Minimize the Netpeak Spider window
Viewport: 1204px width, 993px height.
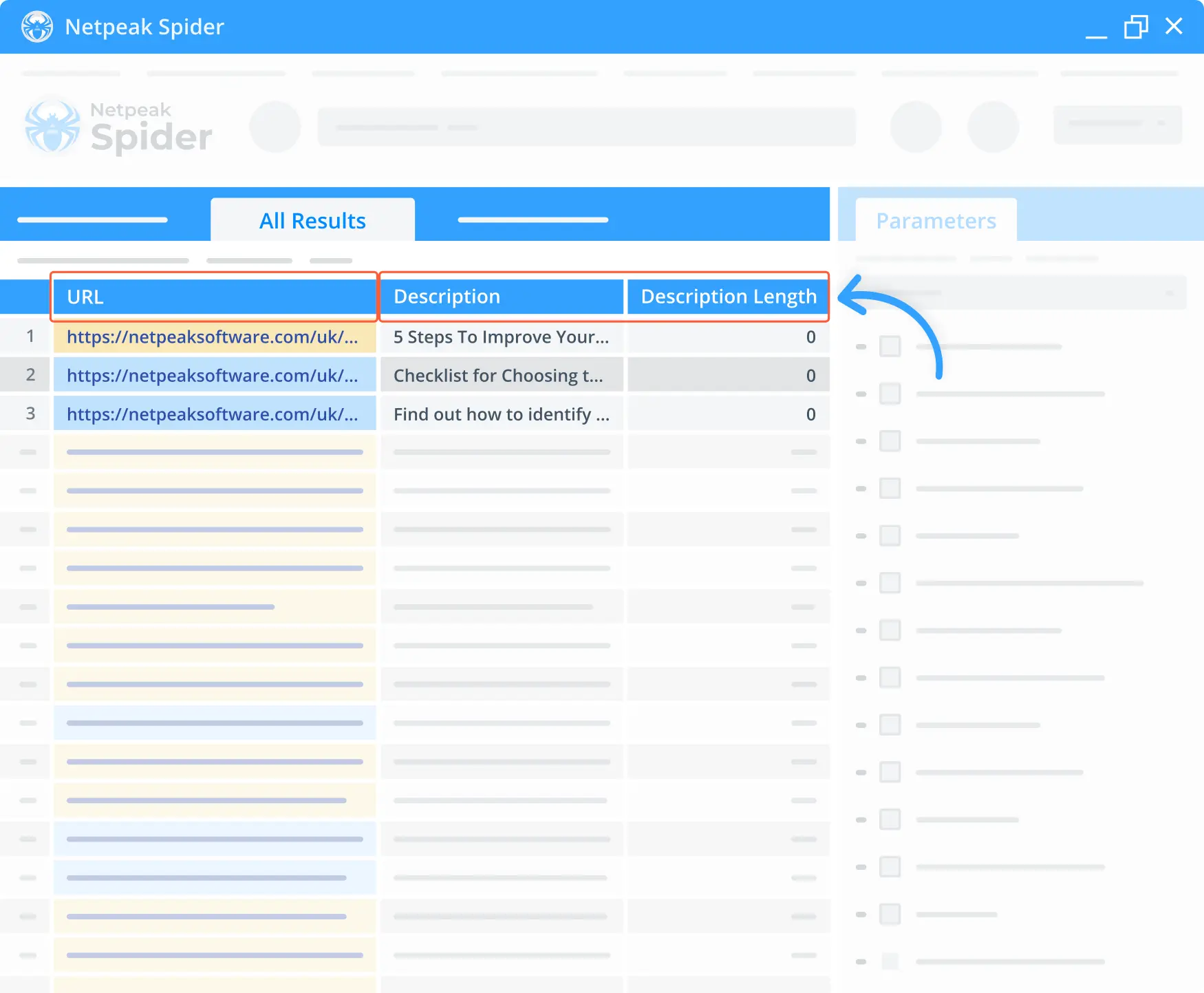tap(1096, 36)
